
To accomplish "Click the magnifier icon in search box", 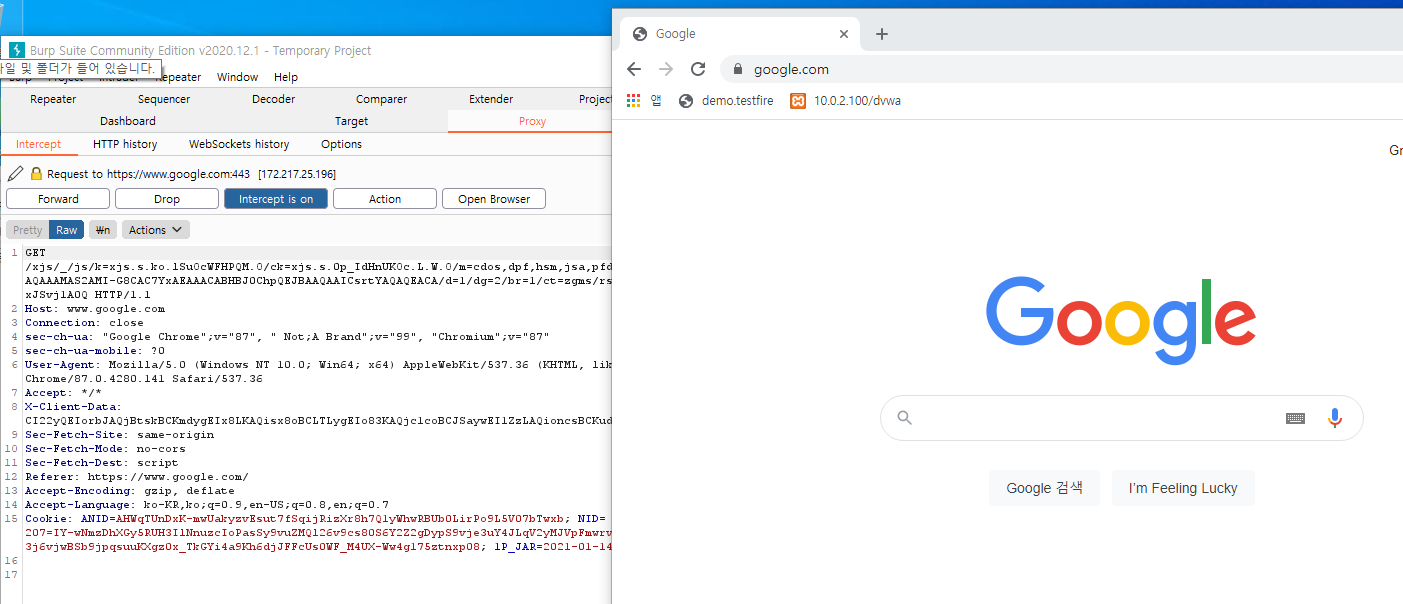I will (x=905, y=418).
